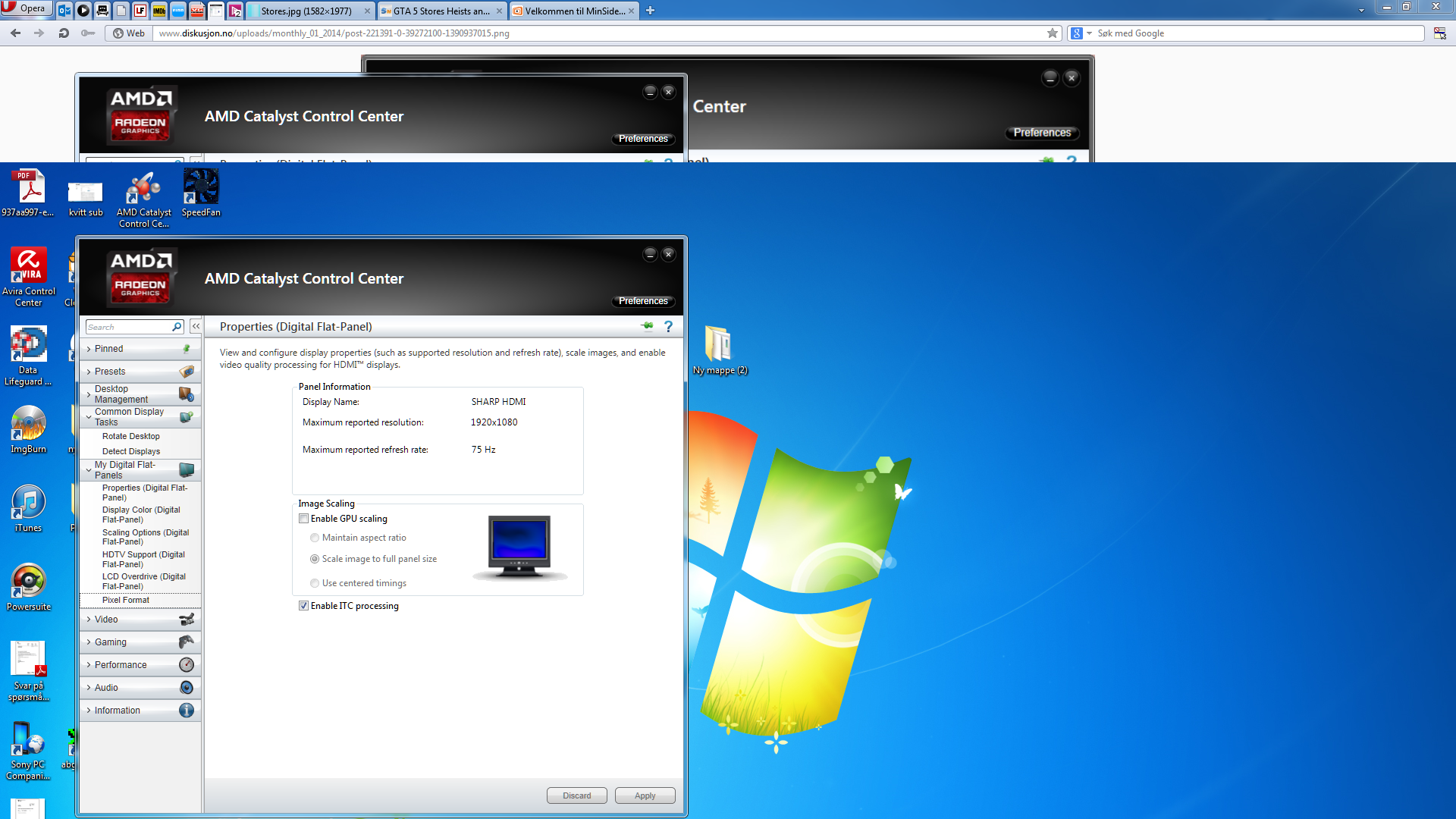The width and height of the screenshot is (1456, 819).
Task: Expand the Gaming section
Action: coord(140,642)
